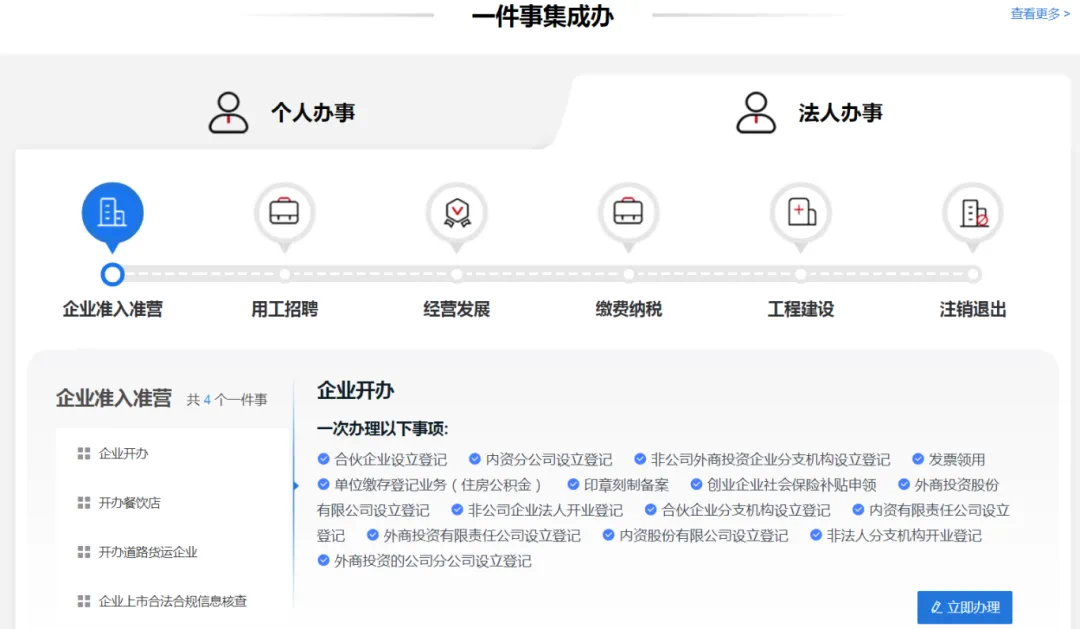Click the 企业准入准营 building icon

point(112,212)
